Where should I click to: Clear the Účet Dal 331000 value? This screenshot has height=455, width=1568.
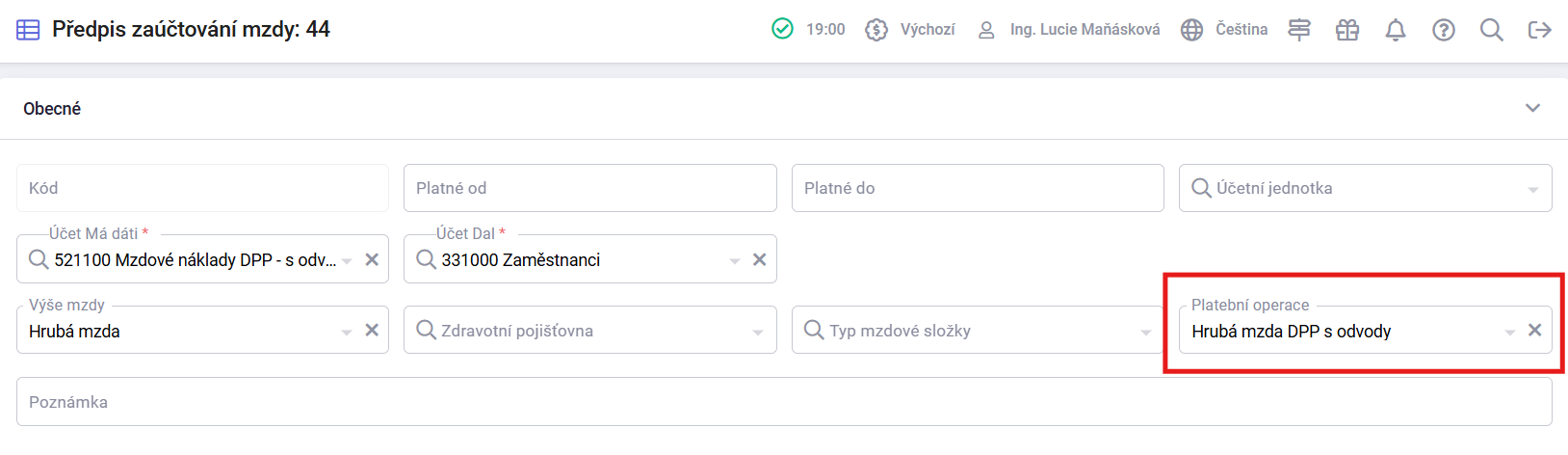click(759, 259)
